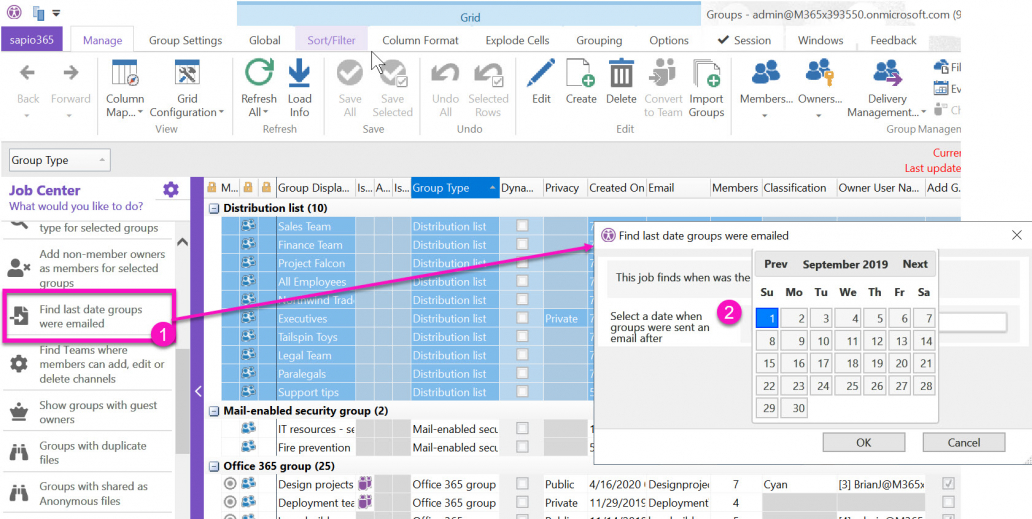Viewport: 1032px width, 519px height.
Task: Expand the Refresh All dropdown arrow
Action: click(266, 112)
